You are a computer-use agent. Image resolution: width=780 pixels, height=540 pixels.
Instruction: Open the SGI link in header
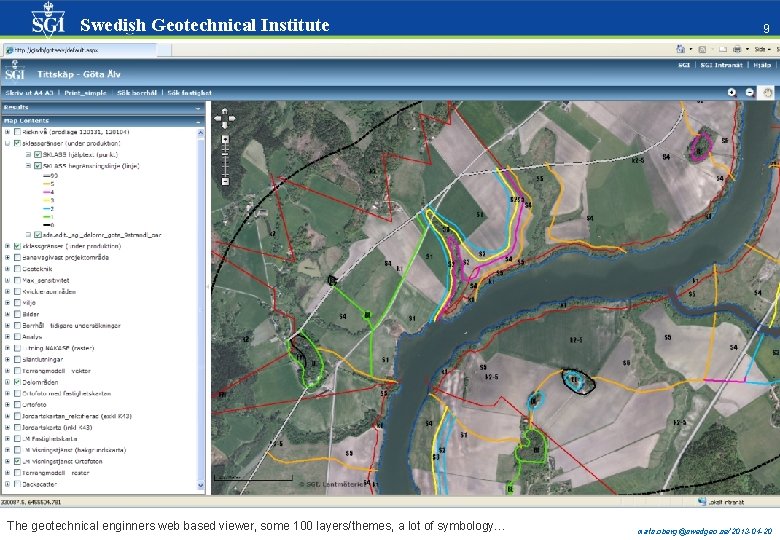pos(684,65)
